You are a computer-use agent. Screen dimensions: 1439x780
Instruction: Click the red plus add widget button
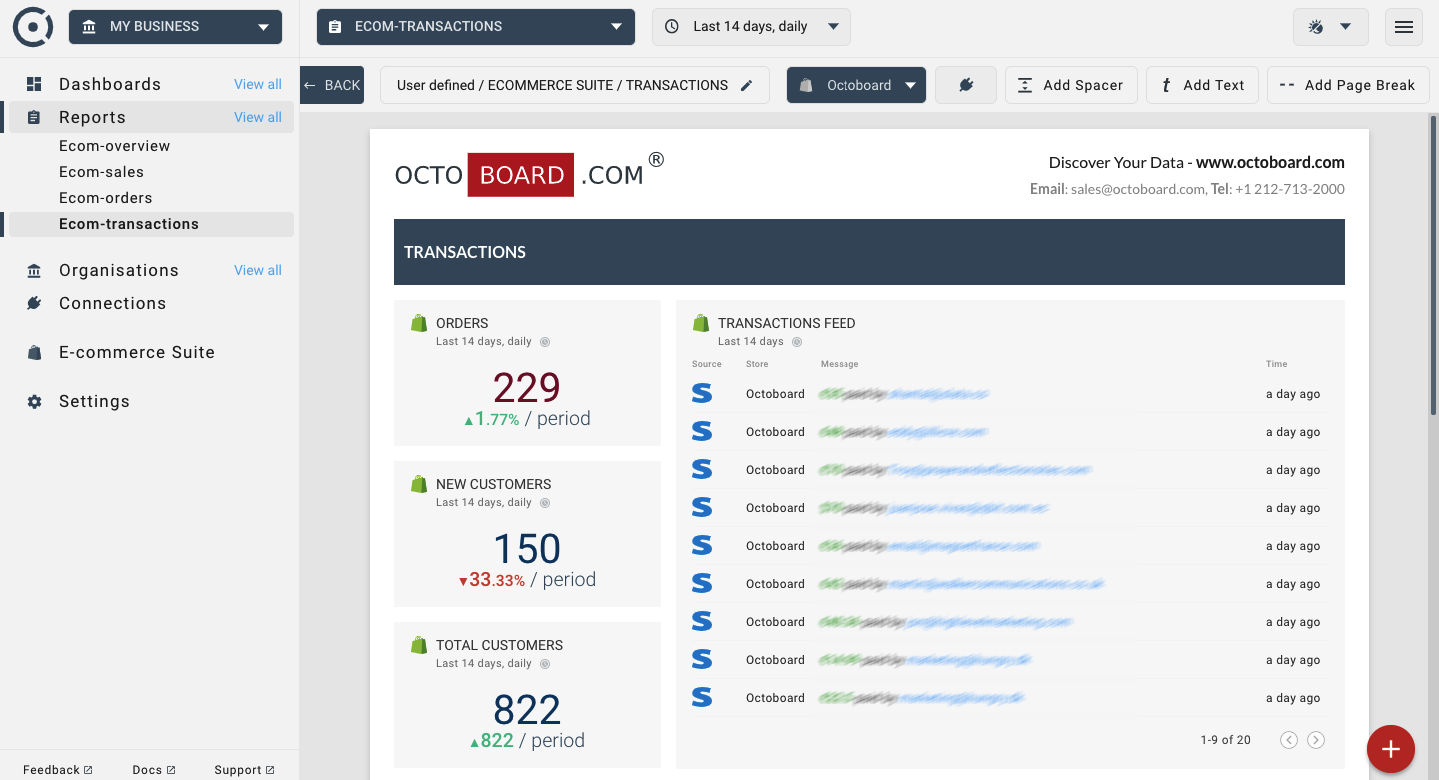1391,749
